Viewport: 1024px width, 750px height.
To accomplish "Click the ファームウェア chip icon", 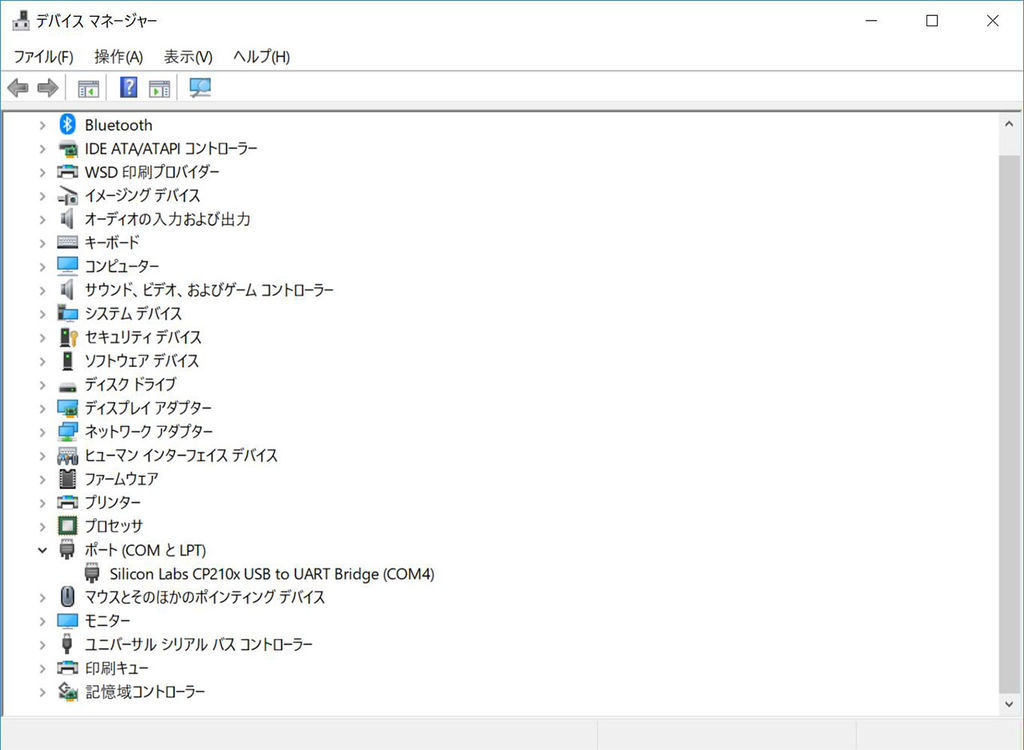I will [67, 479].
